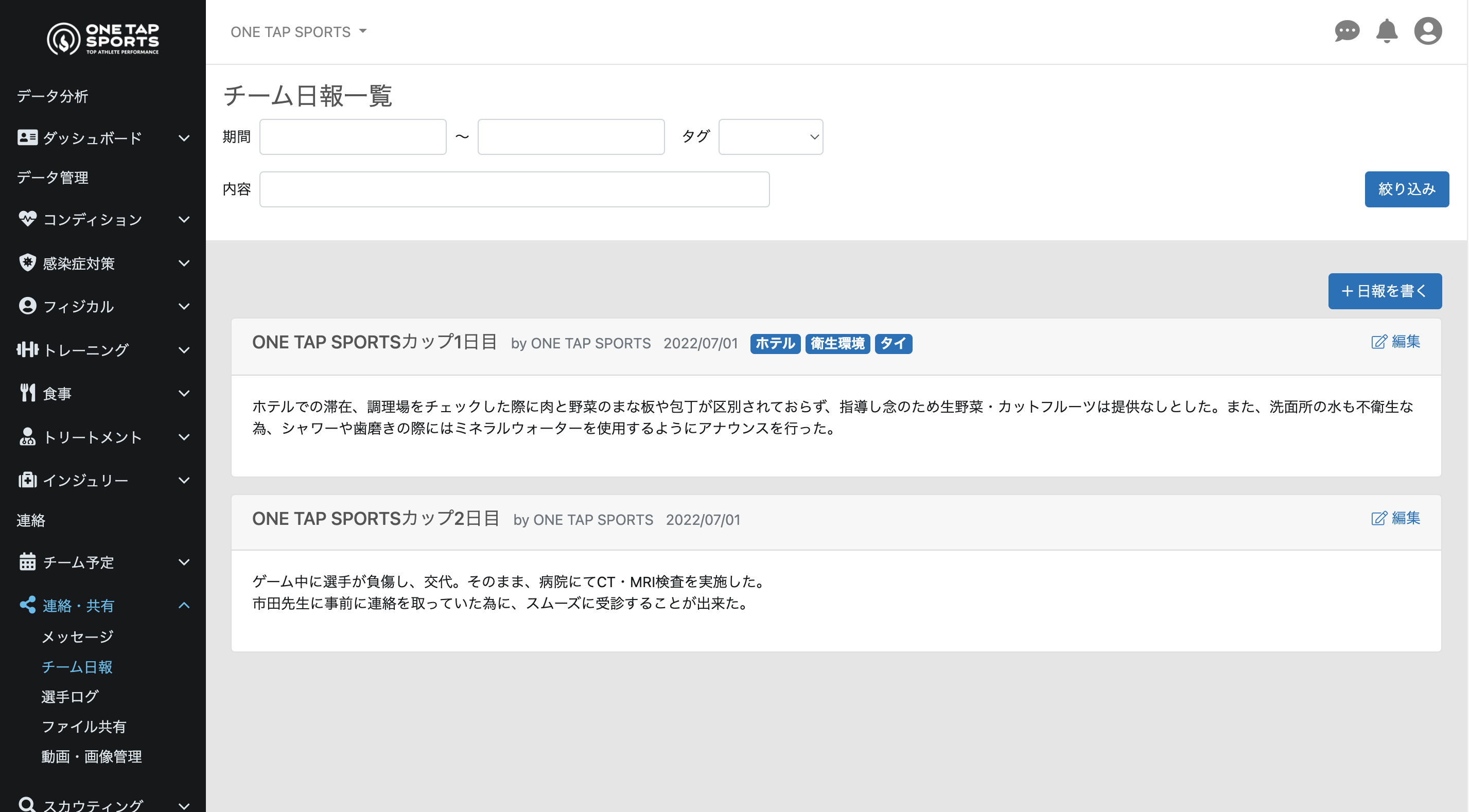The image size is (1469, 812).
Task: Click the タイ tag badge
Action: (x=893, y=343)
